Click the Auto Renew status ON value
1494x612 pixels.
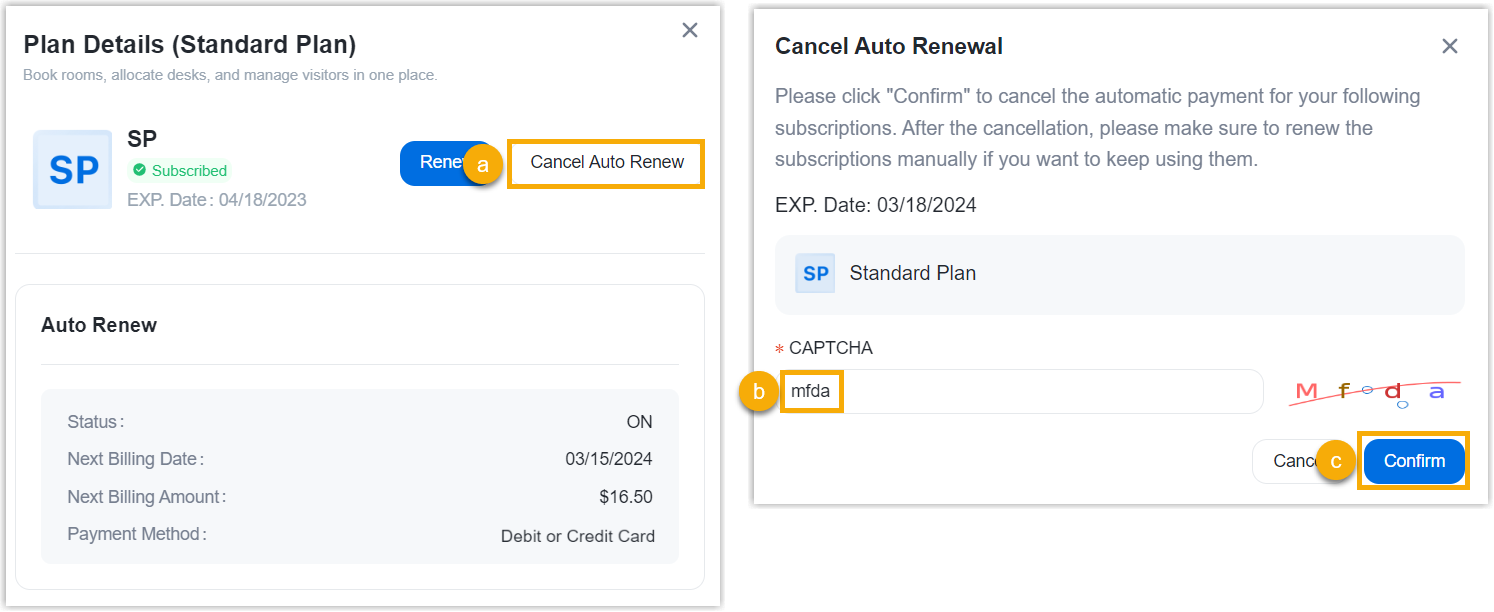point(639,422)
